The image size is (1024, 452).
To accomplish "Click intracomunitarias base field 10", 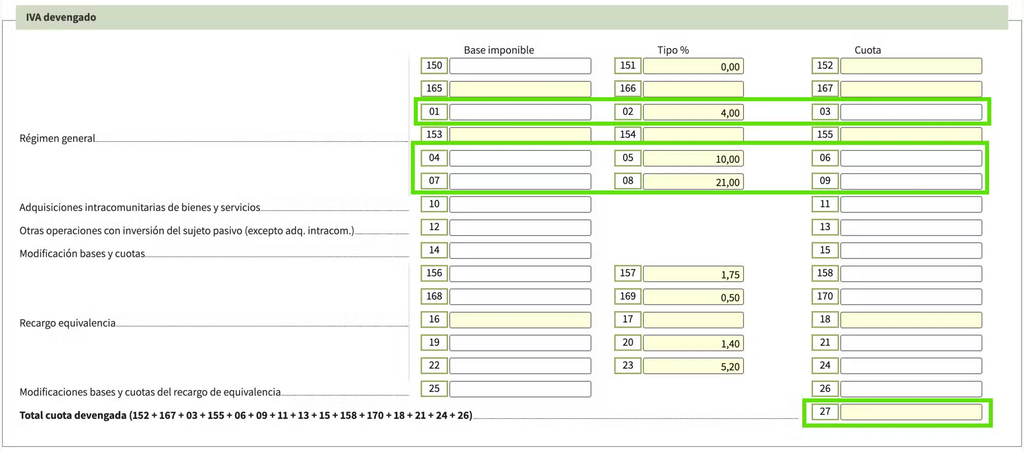I will [520, 204].
